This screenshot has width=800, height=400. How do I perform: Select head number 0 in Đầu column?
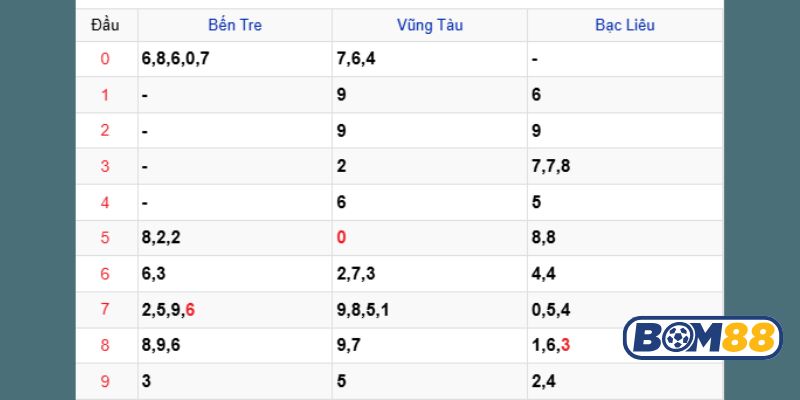click(x=105, y=59)
